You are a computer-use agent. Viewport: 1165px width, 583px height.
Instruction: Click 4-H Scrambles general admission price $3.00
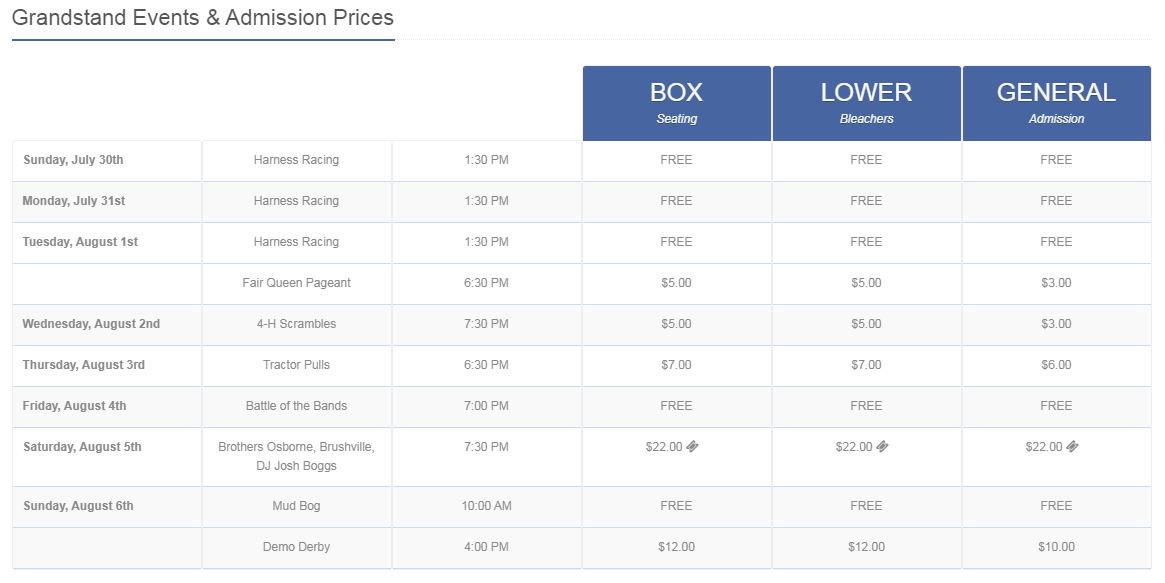(x=1057, y=323)
